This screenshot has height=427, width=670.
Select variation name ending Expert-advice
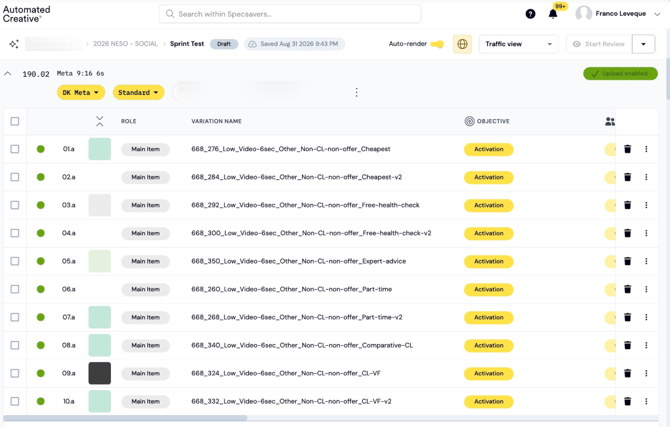[298, 261]
